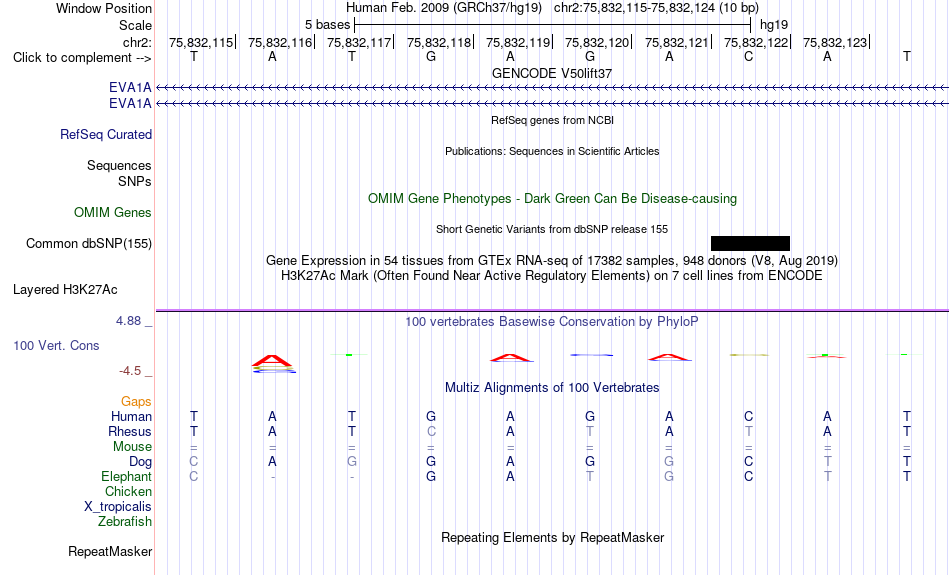
Task: Click the C base in ruler sequence
Action: click(x=748, y=57)
